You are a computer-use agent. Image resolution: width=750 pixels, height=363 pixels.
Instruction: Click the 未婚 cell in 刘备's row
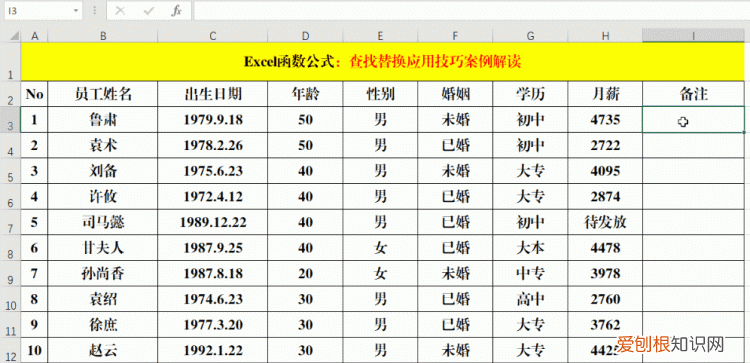pyautogui.click(x=455, y=171)
